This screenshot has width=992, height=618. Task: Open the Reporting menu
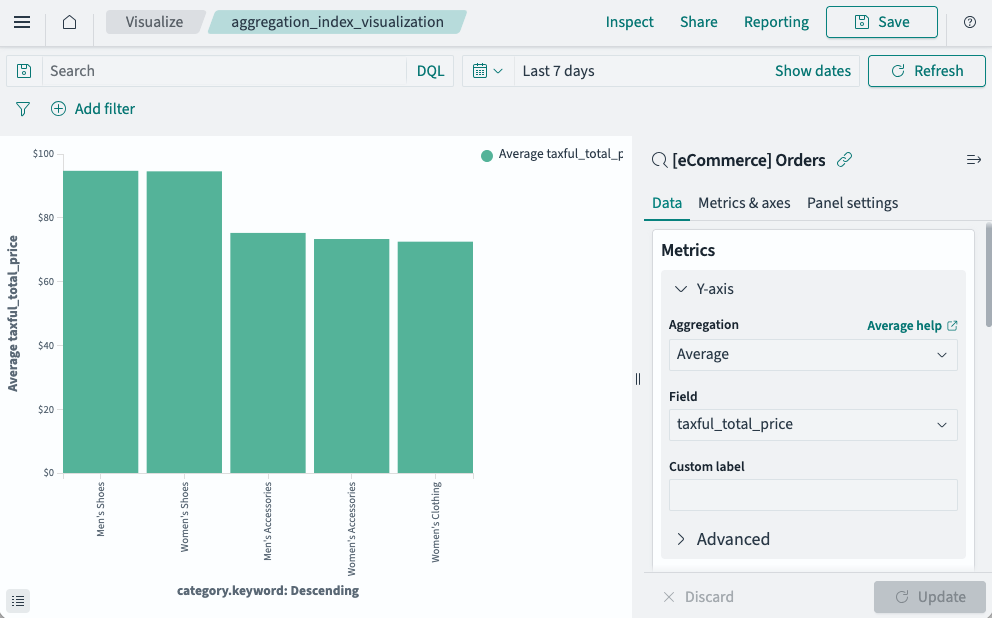[x=776, y=22]
